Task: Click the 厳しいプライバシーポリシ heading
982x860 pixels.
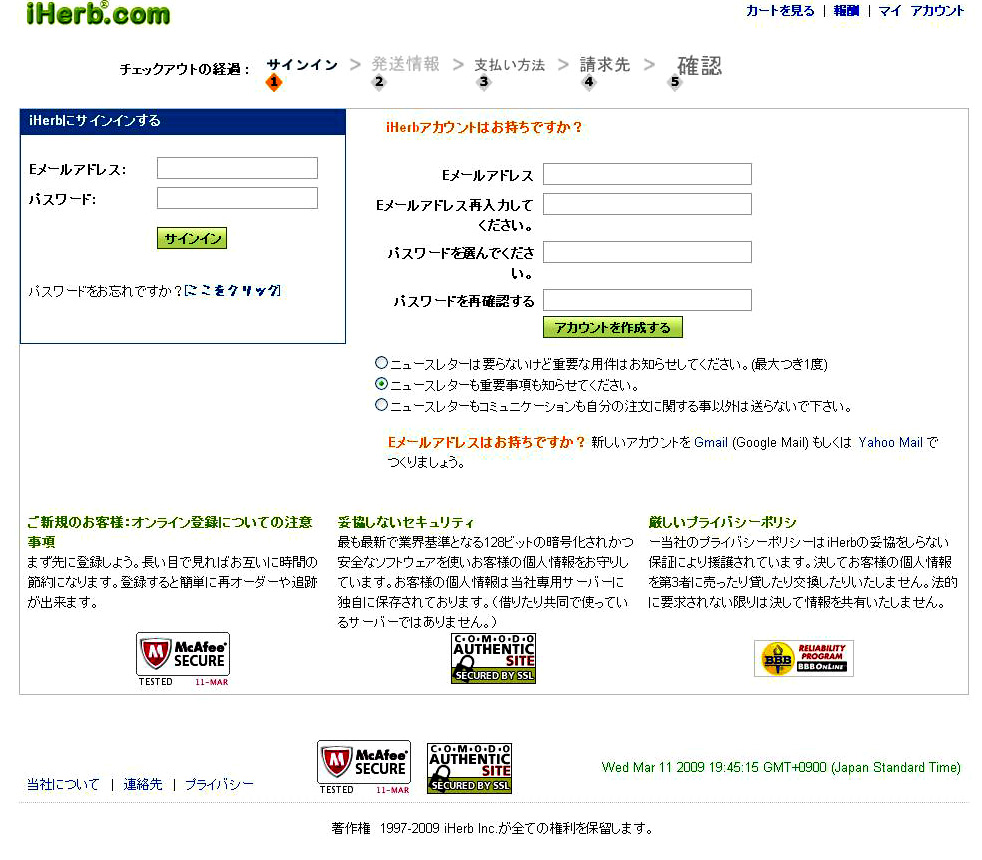Action: pos(722,522)
